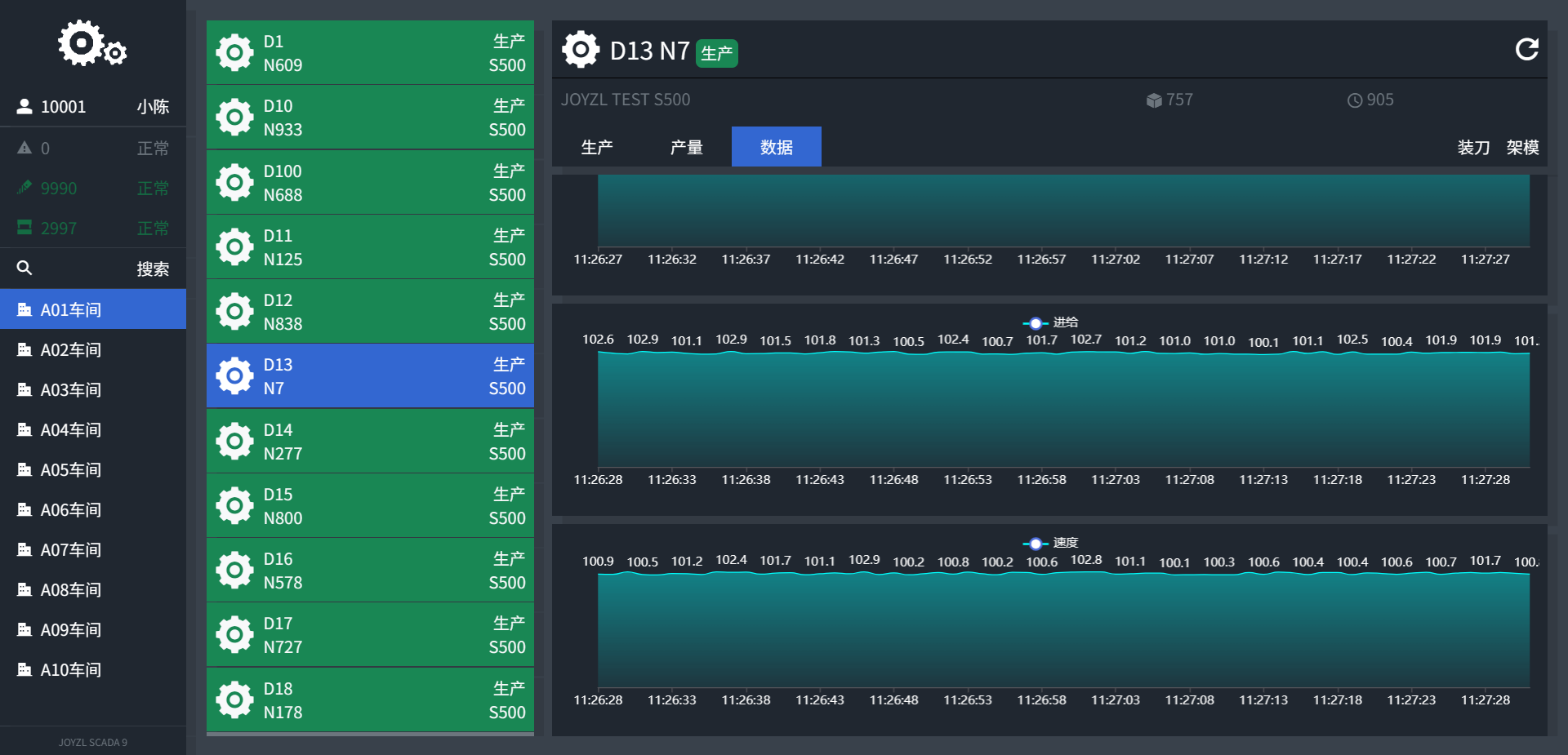Click the gear icon of machine D15
The height and width of the screenshot is (755, 1568).
[x=234, y=505]
